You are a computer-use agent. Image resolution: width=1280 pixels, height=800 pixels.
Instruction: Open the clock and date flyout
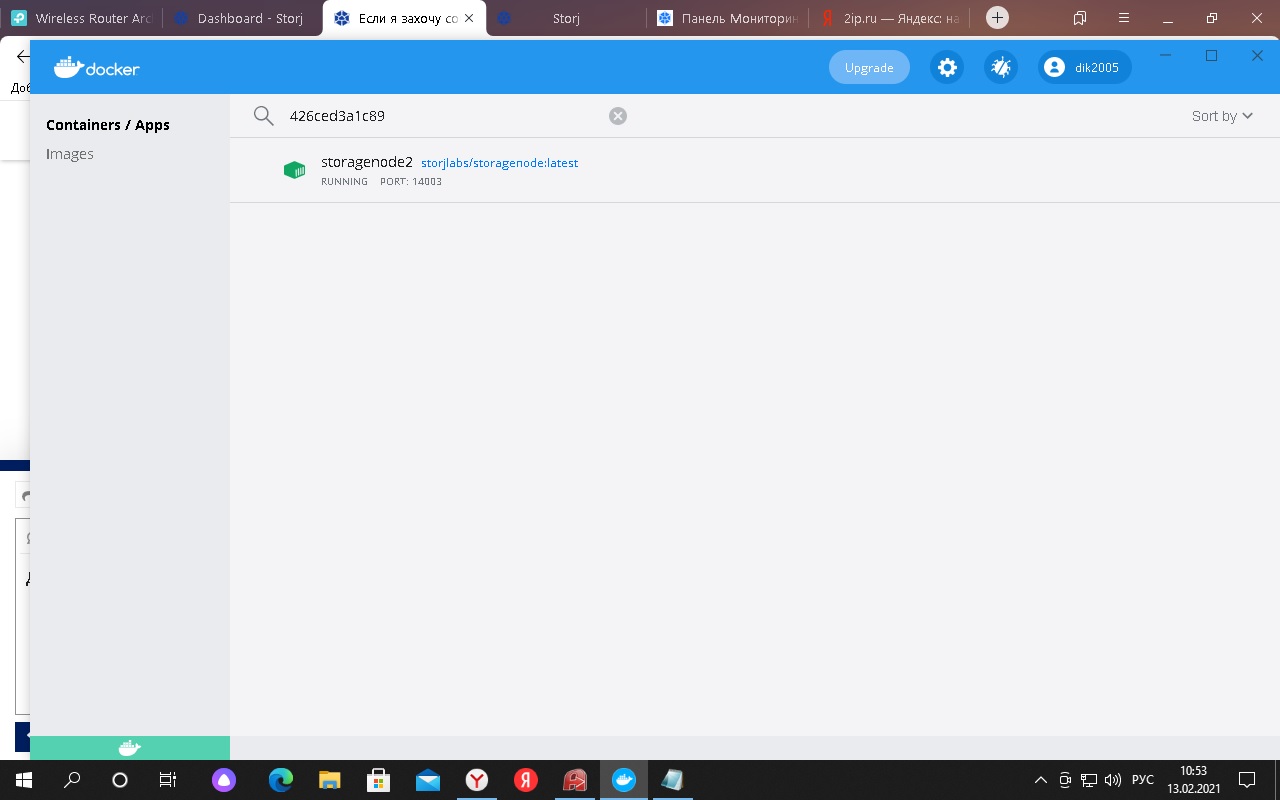tap(1194, 780)
